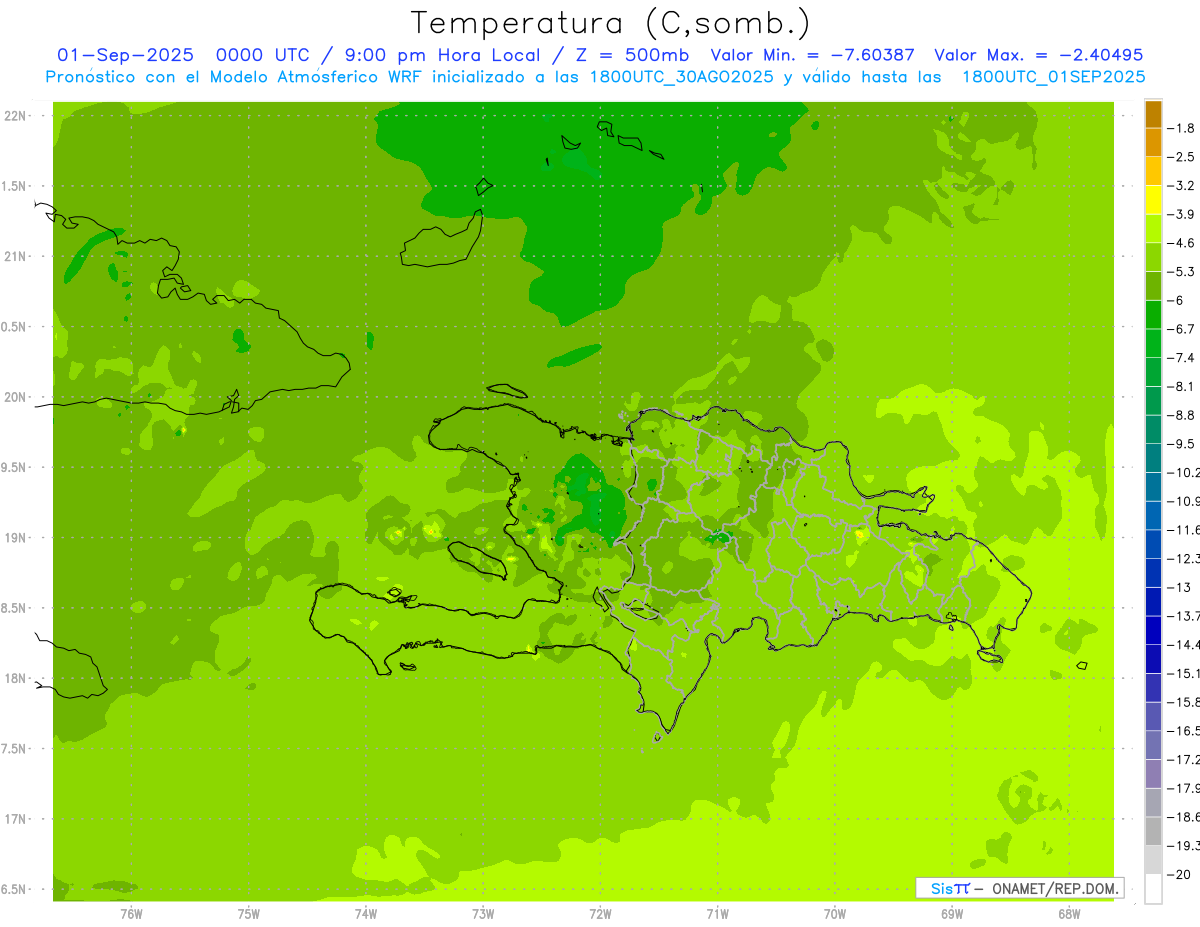Image resolution: width=1200 pixels, height=927 pixels.
Task: Click the '75W' longitude label
Action: [x=249, y=914]
